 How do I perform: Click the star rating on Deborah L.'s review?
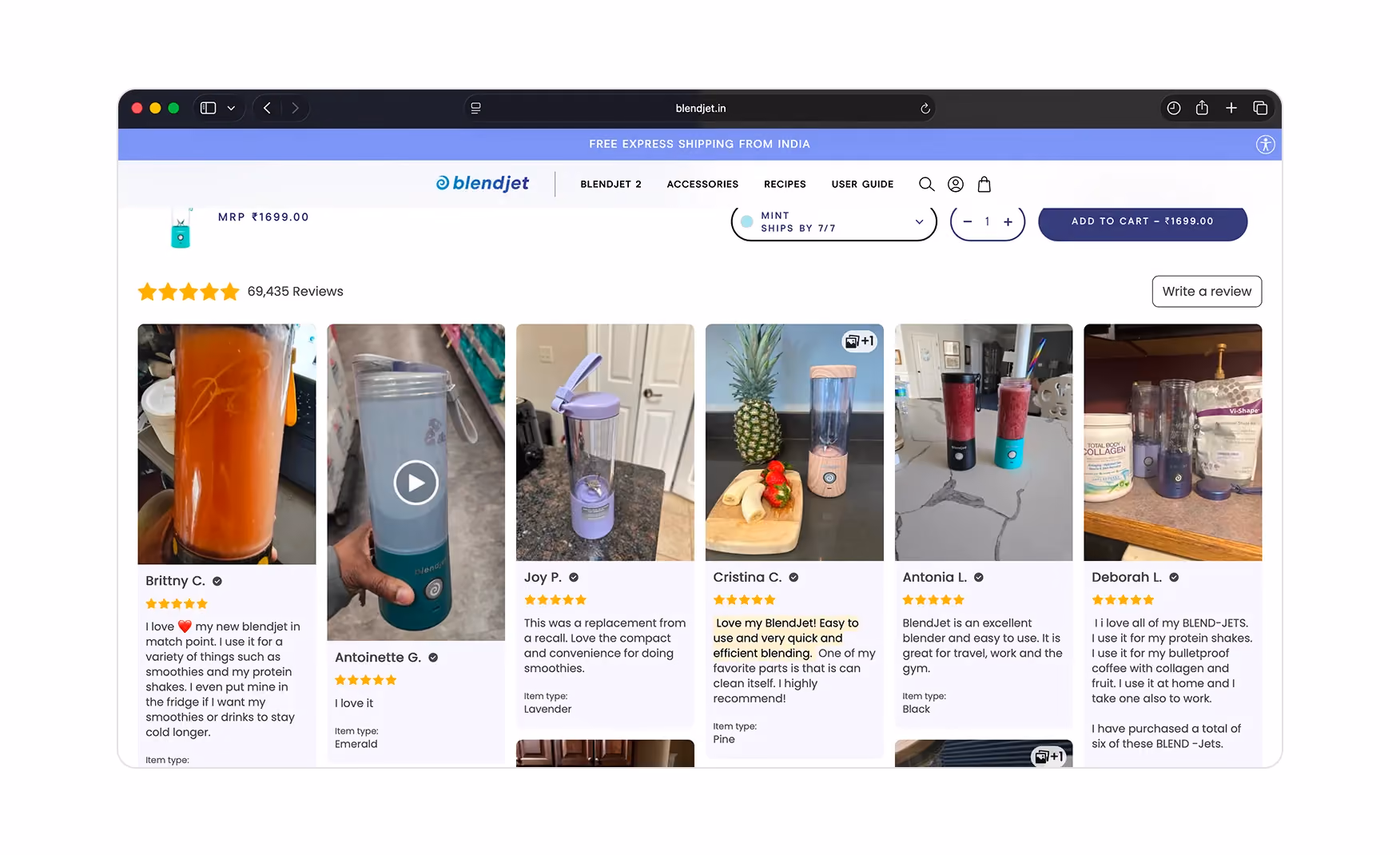click(x=1124, y=600)
